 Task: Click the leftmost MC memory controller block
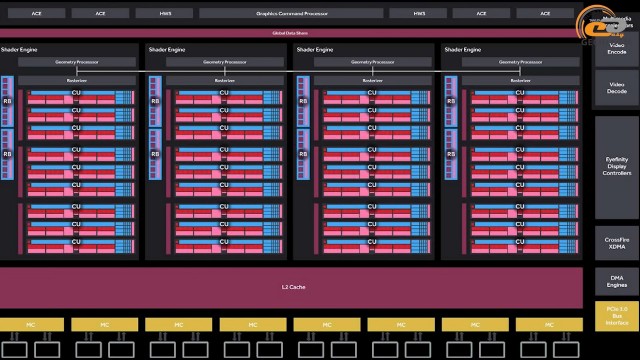point(31,325)
